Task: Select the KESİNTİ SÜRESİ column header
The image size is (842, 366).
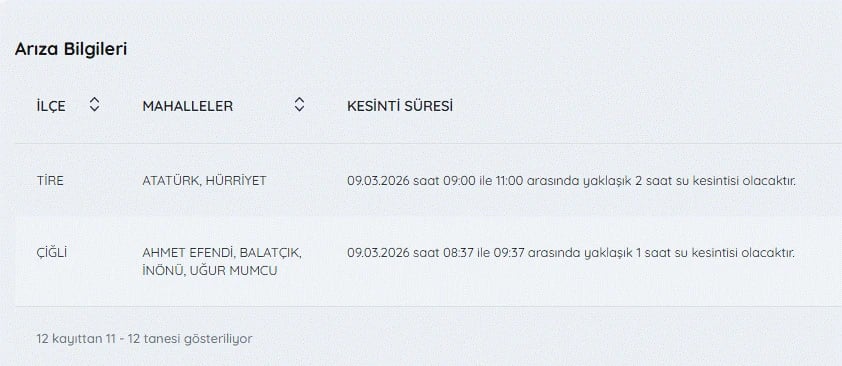Action: [x=400, y=106]
